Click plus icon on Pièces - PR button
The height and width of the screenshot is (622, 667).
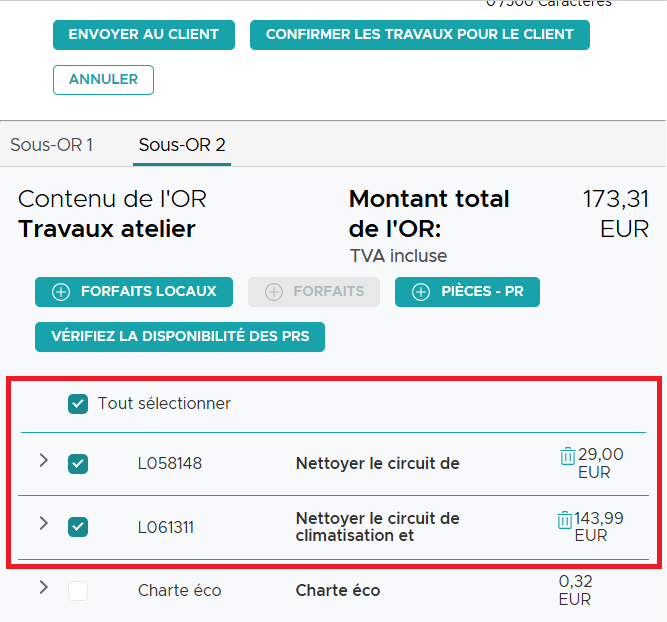click(x=421, y=292)
